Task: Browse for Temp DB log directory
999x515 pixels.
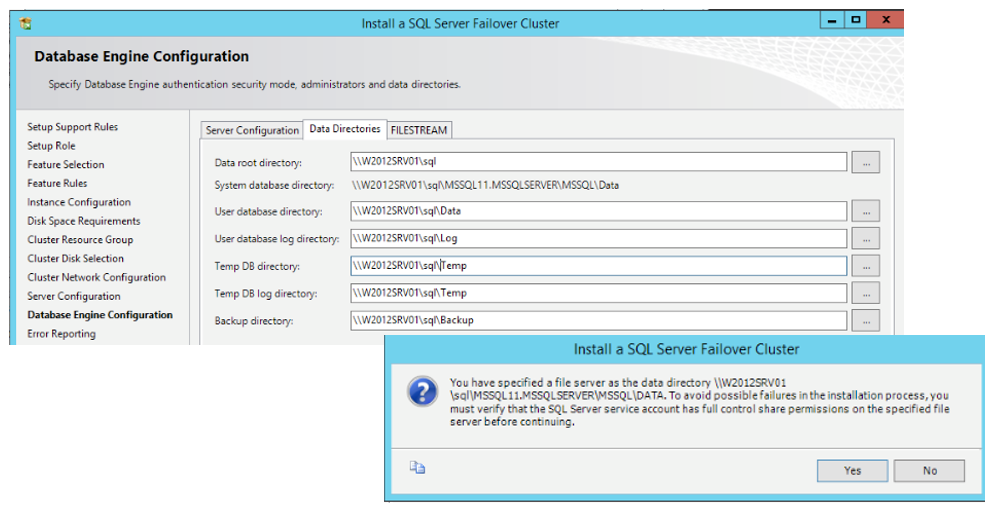Action: pyautogui.click(x=866, y=293)
